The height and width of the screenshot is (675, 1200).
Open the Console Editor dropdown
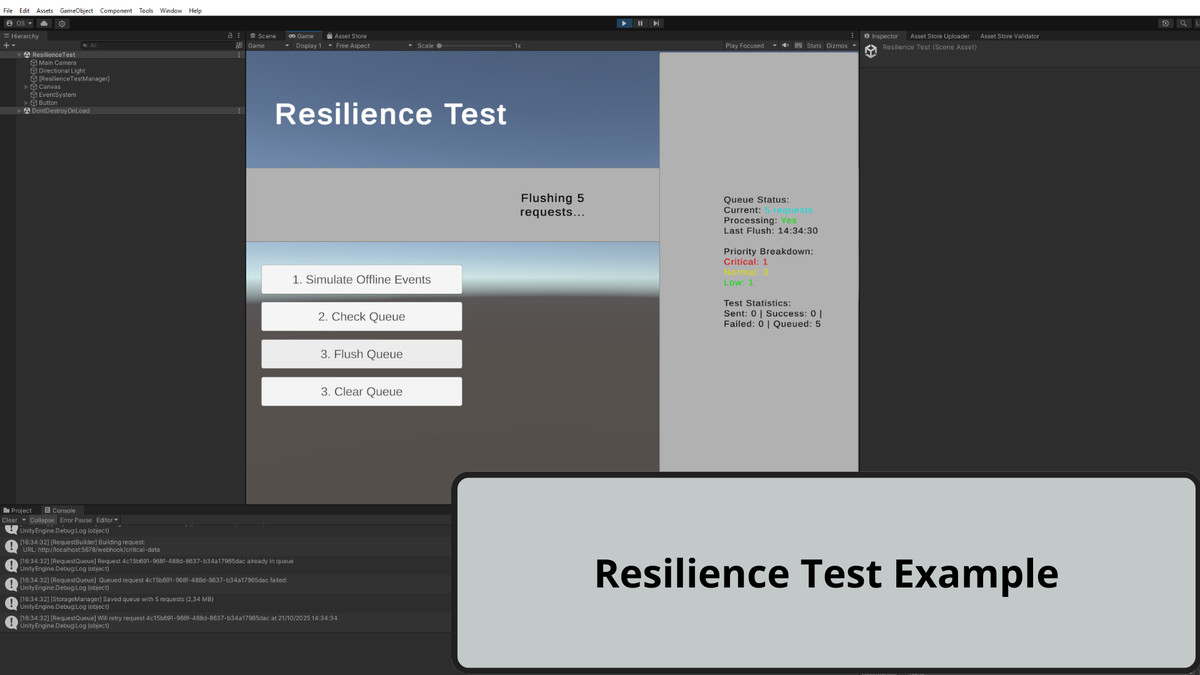pos(107,520)
